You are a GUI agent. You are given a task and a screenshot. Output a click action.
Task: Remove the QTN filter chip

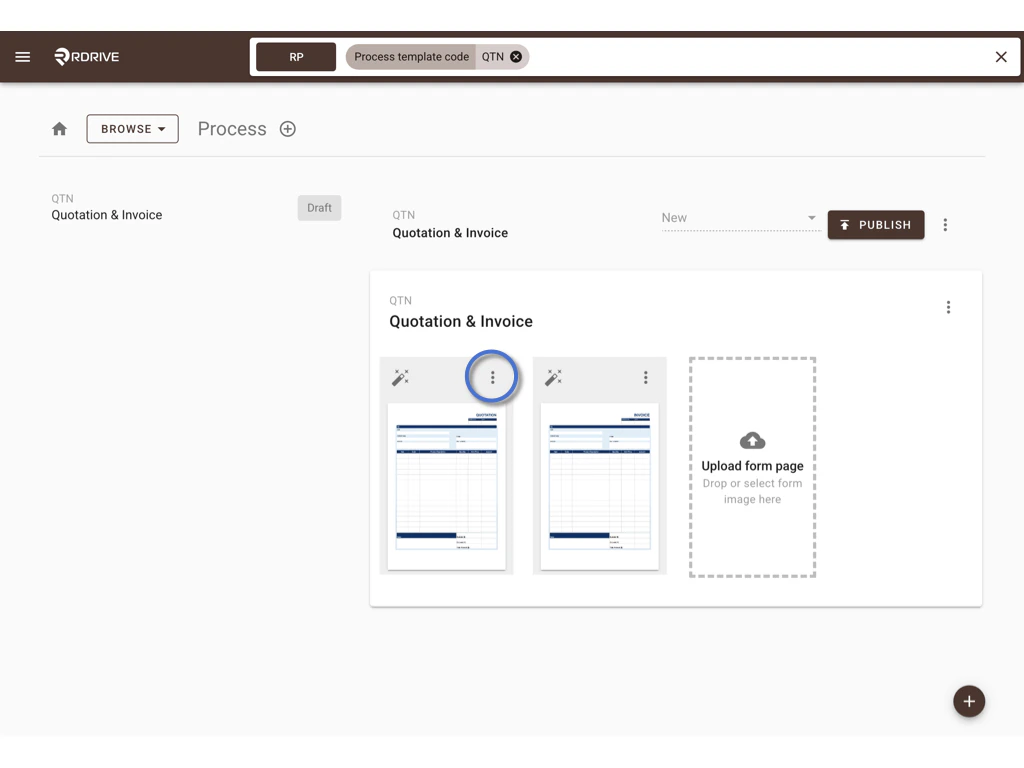[x=517, y=57]
